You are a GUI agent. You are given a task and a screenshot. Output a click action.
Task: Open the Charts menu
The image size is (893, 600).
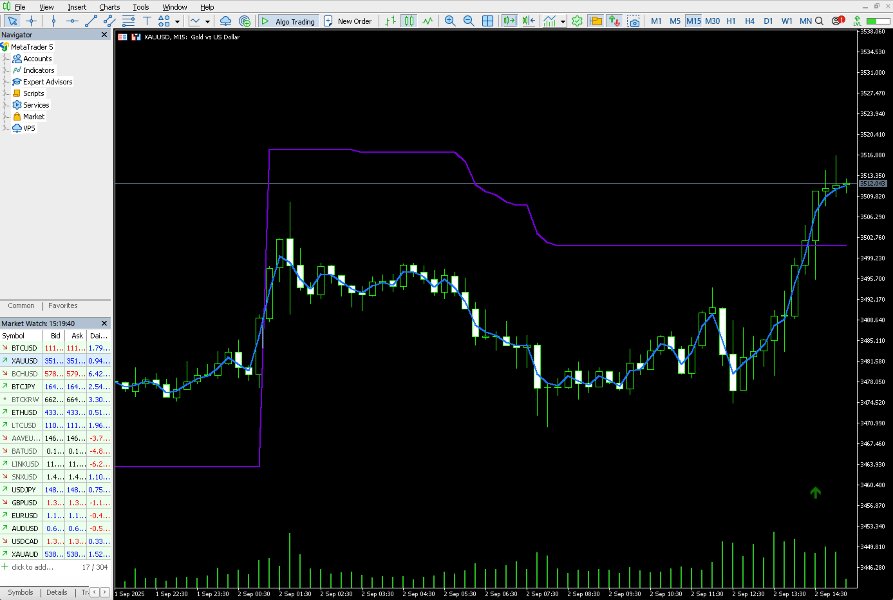tap(109, 7)
